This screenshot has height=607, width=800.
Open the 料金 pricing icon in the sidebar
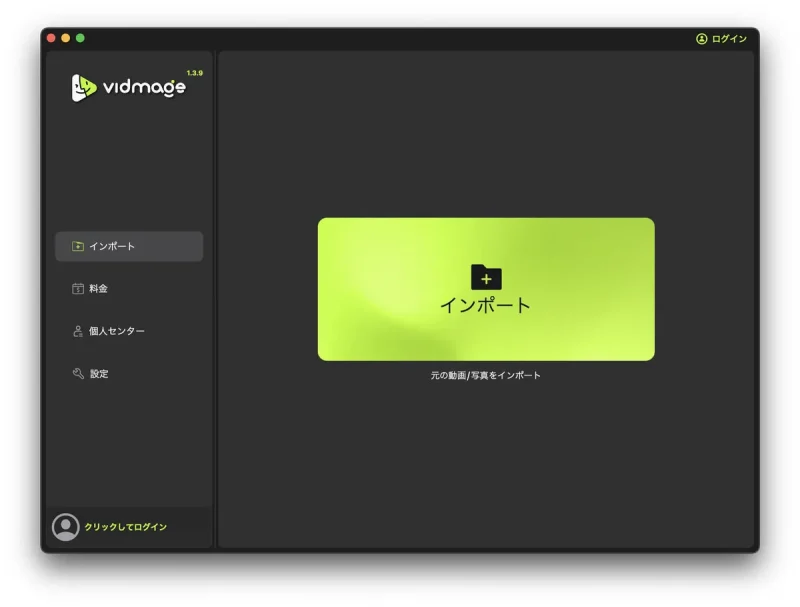coord(77,289)
